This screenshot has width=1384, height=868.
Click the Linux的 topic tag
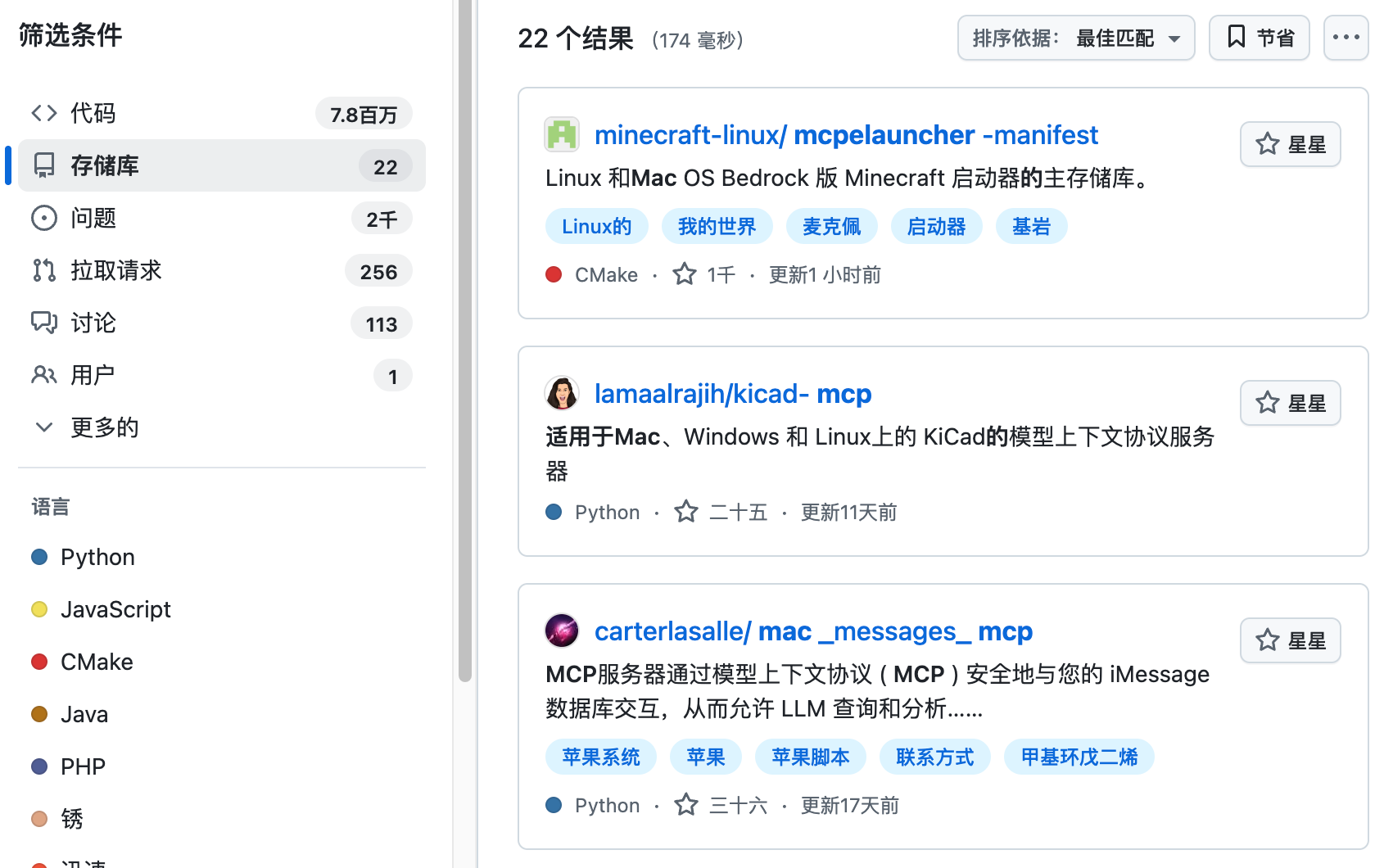(x=597, y=226)
